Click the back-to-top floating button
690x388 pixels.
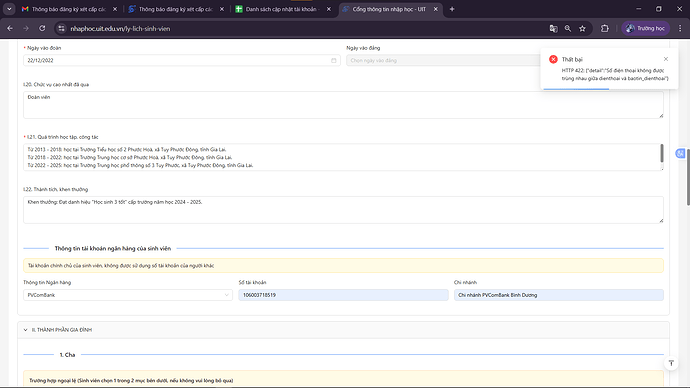click(671, 363)
